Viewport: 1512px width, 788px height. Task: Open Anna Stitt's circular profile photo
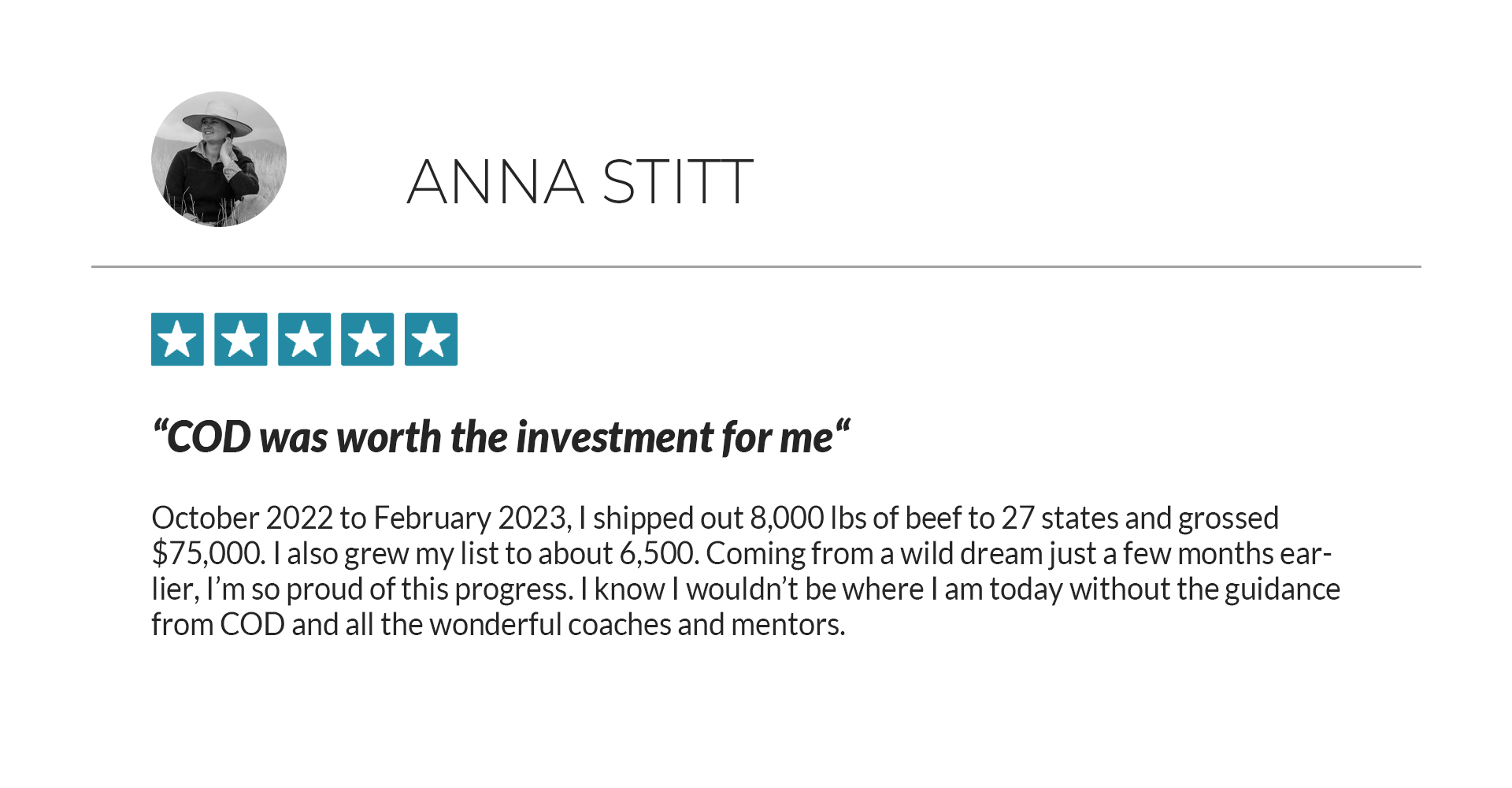click(x=219, y=159)
